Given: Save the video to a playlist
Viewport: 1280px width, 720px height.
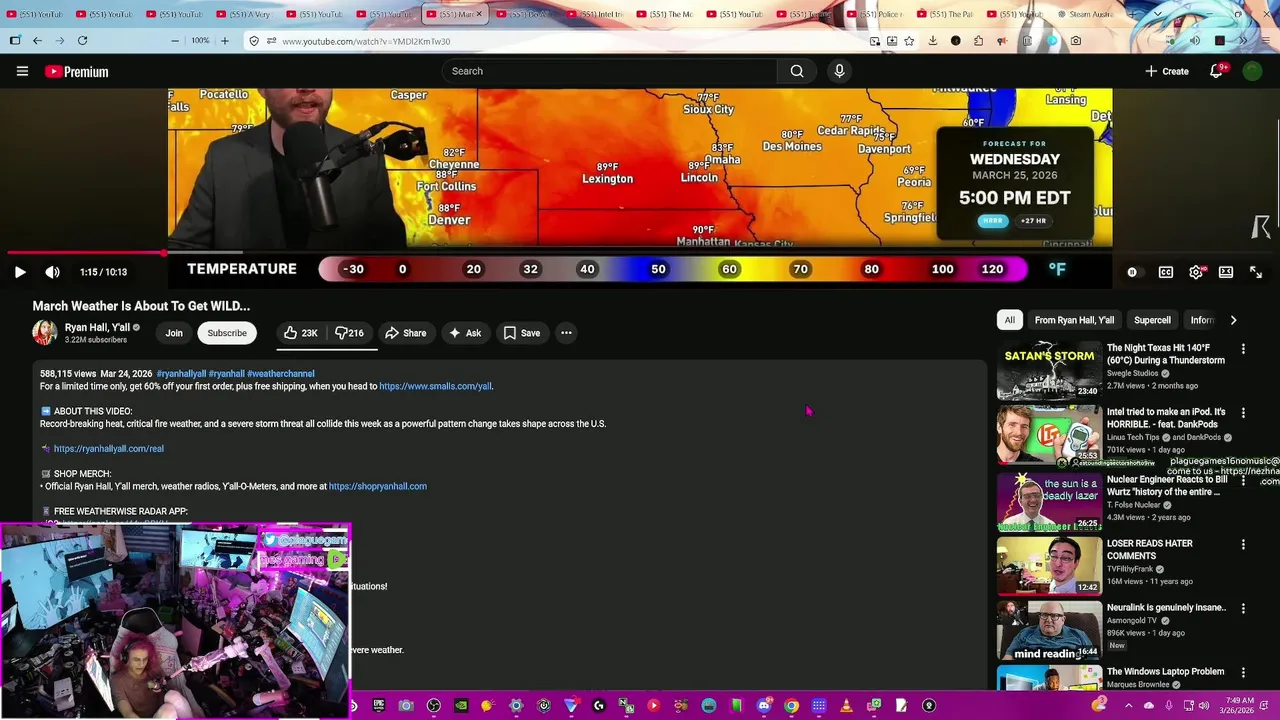Looking at the screenshot, I should click(522, 333).
